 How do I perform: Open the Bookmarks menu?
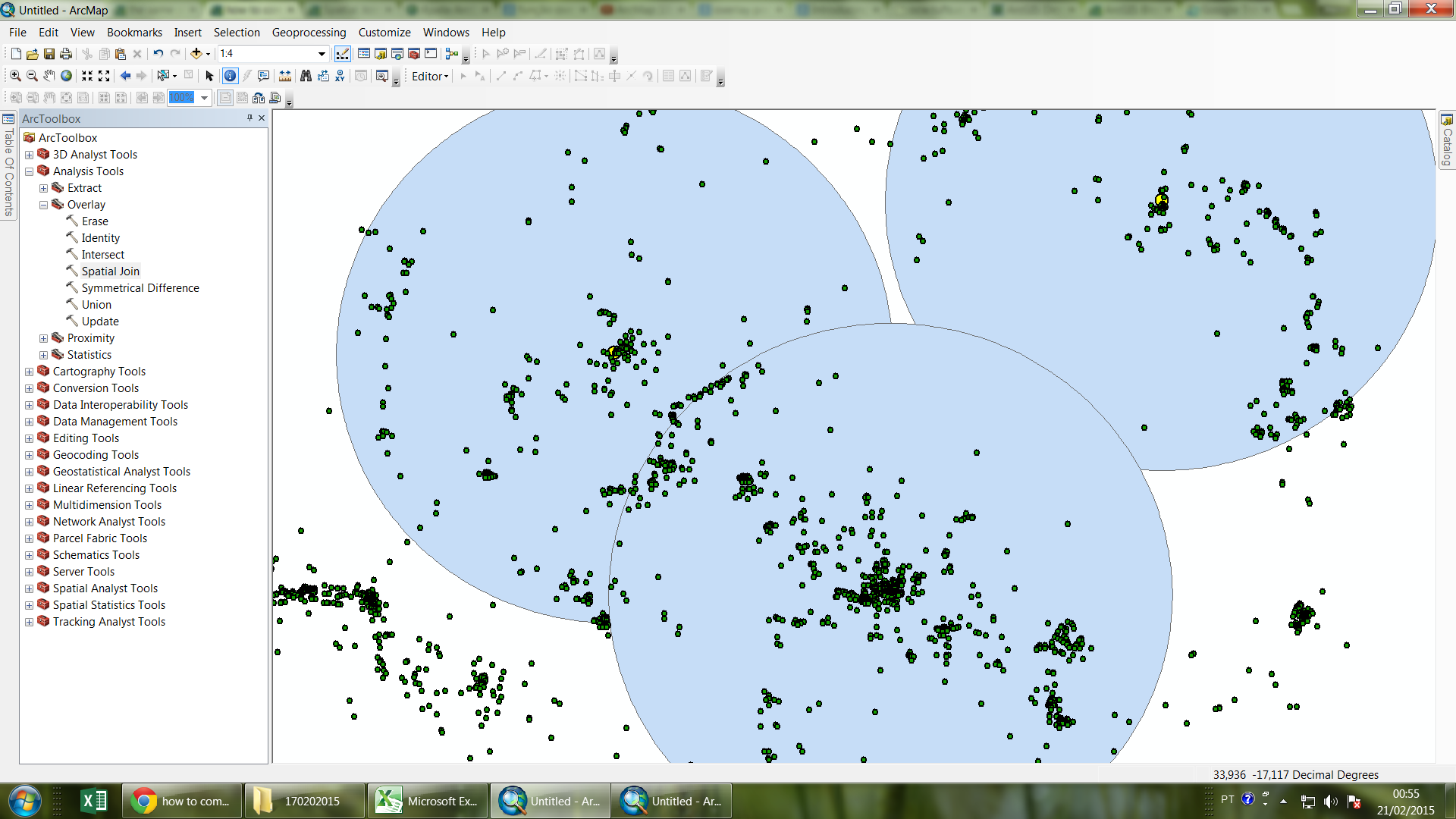click(x=134, y=33)
